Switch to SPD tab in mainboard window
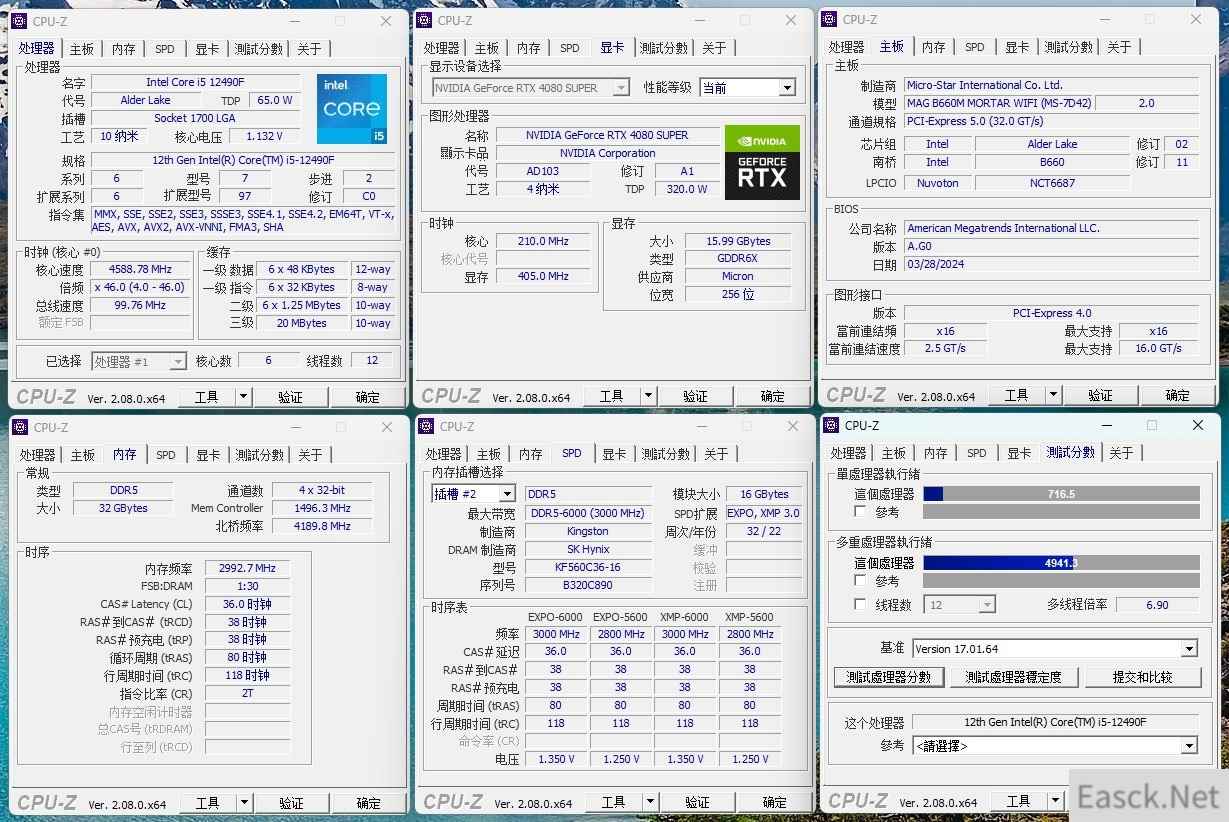Image resolution: width=1229 pixels, height=822 pixels. [x=975, y=47]
